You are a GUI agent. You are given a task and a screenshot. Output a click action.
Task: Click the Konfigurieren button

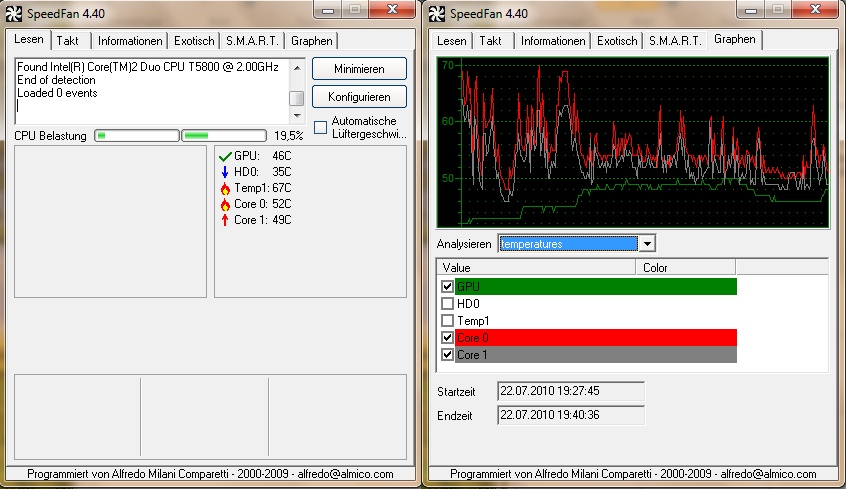tap(359, 97)
